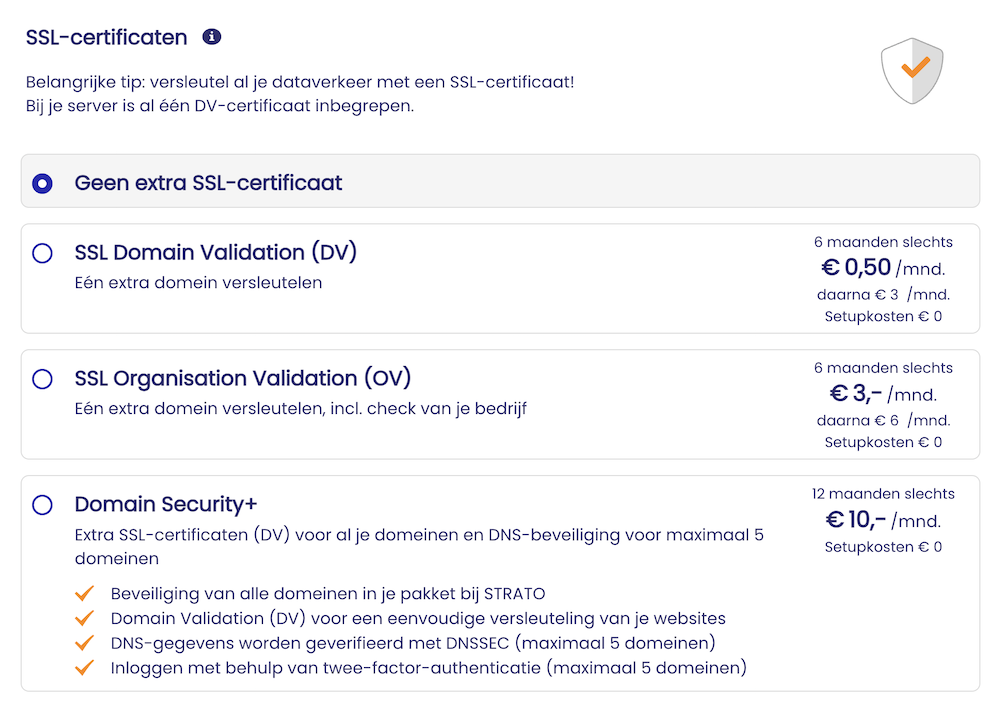Select SSL Organisation Validation (OV) radio button
1000x718 pixels.
tap(42, 380)
